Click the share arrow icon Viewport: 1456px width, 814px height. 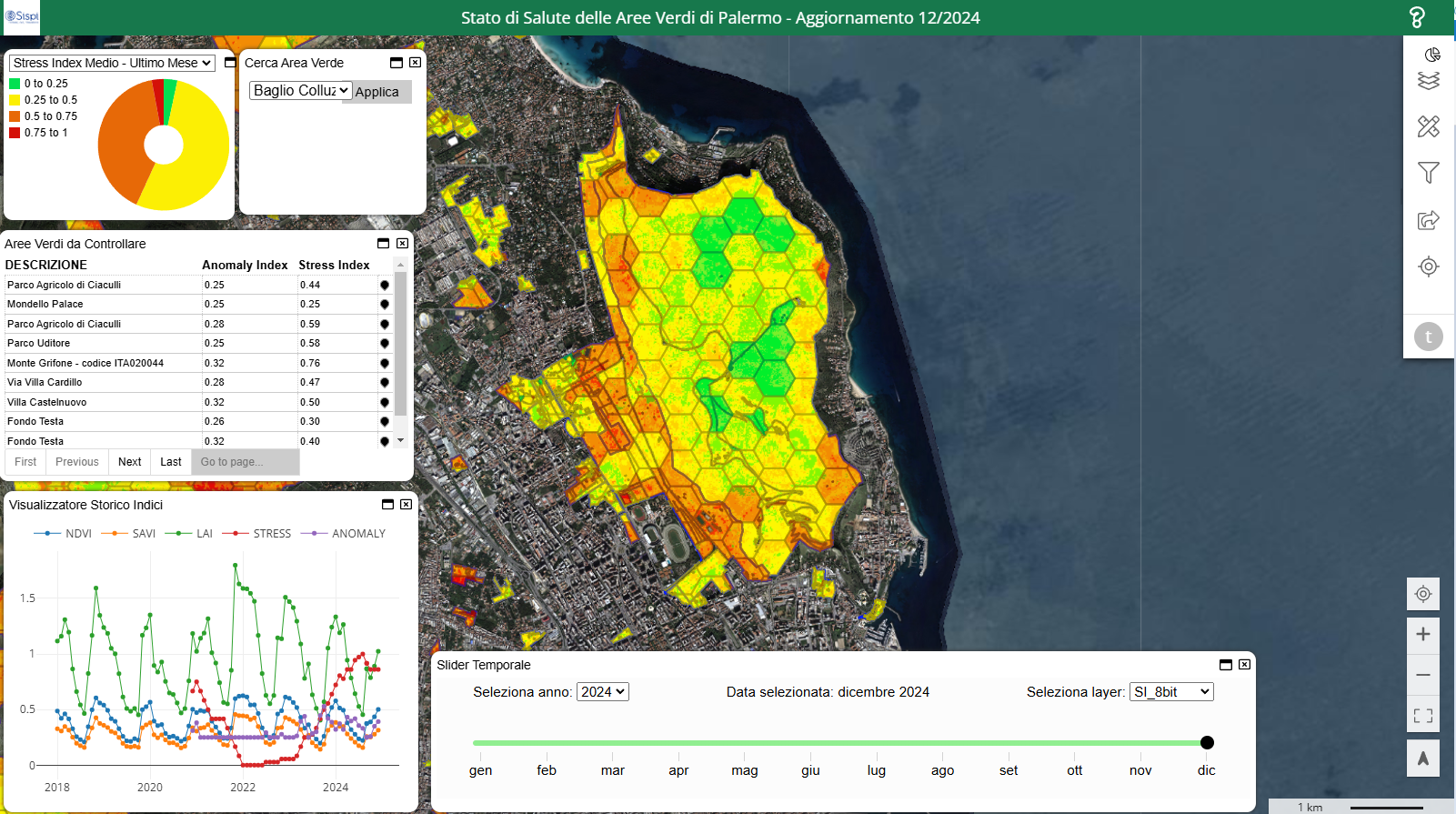click(x=1428, y=220)
